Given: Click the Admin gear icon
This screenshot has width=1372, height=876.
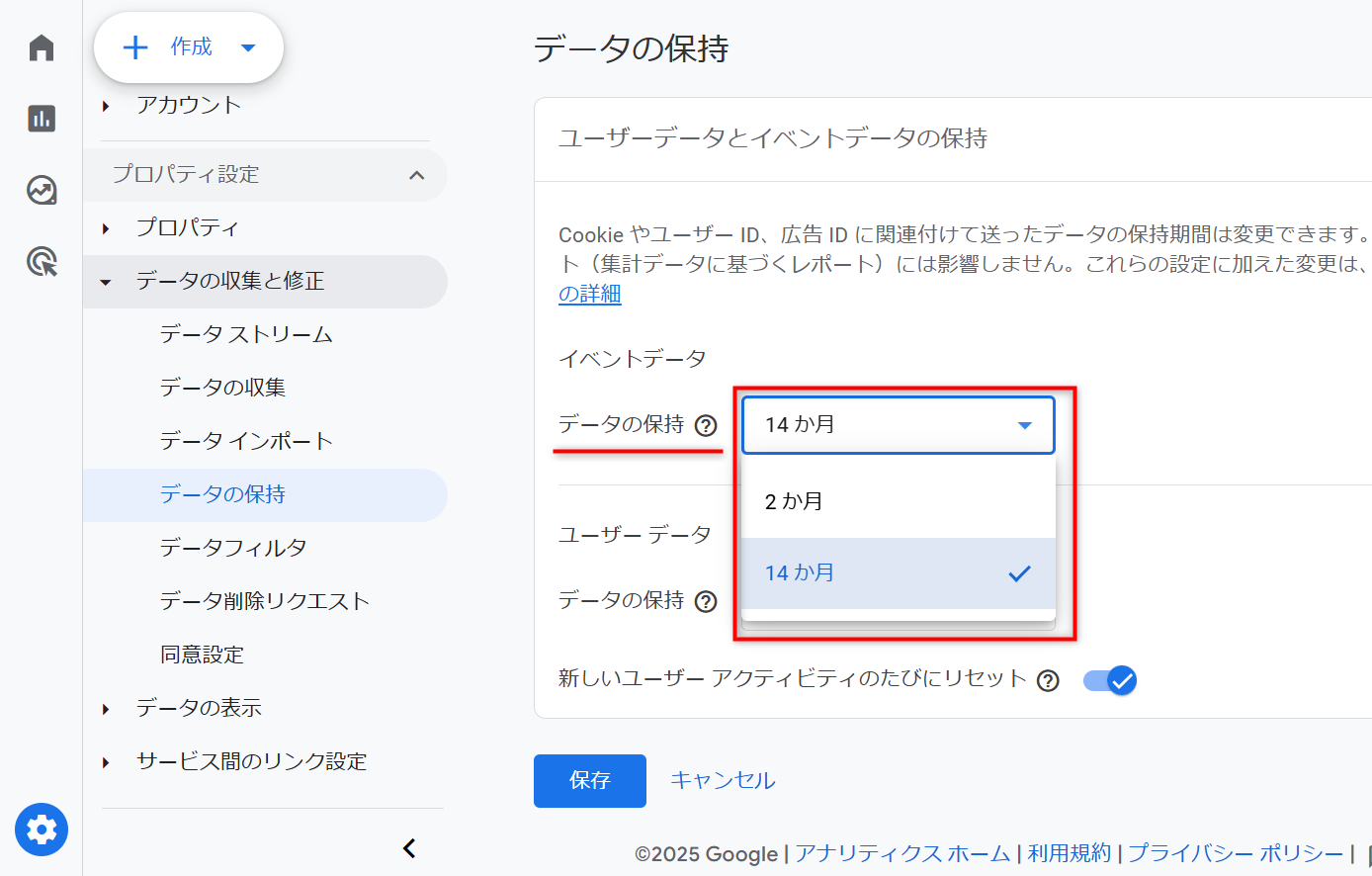Looking at the screenshot, I should coord(42,829).
